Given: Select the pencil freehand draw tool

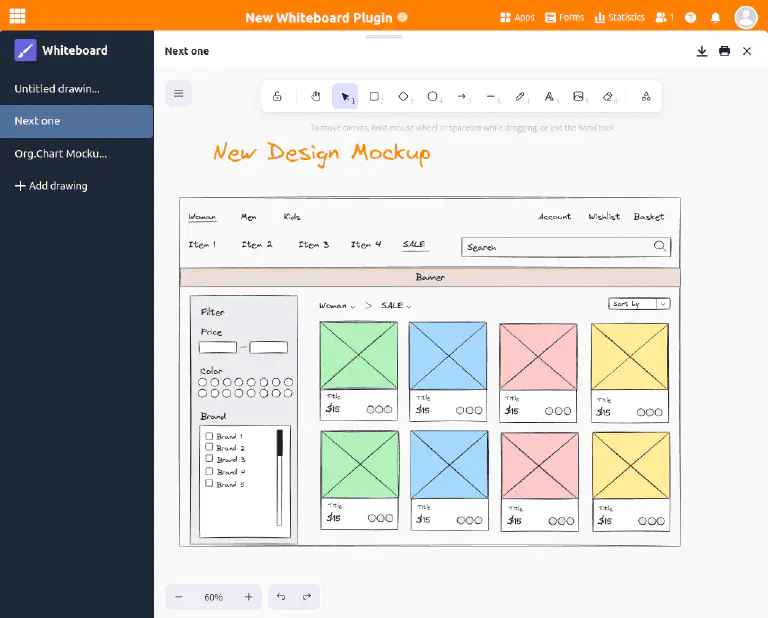Looking at the screenshot, I should (520, 96).
